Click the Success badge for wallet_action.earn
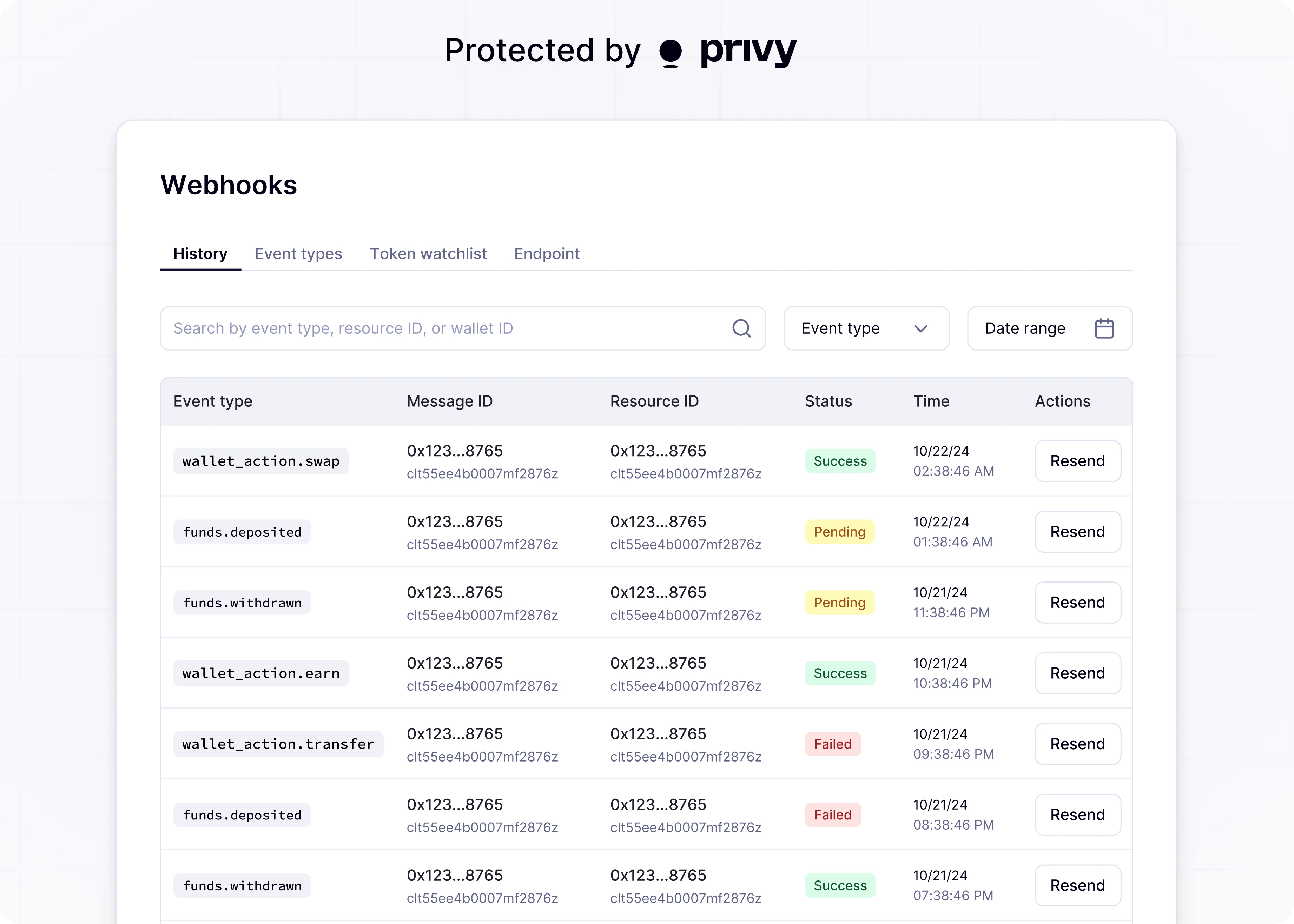This screenshot has width=1294, height=924. click(x=840, y=673)
